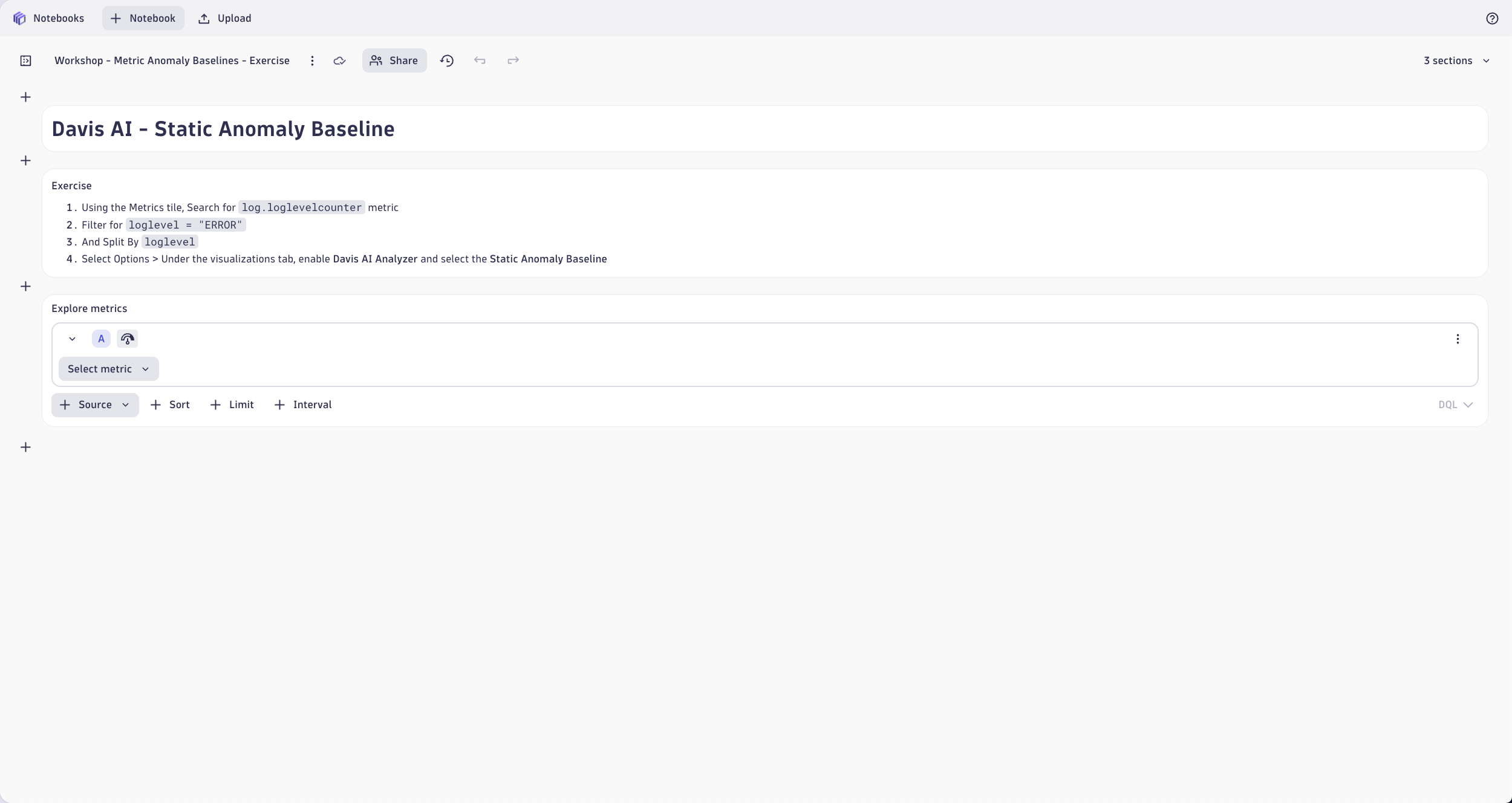
Task: Add a Sort option
Action: [x=170, y=405]
